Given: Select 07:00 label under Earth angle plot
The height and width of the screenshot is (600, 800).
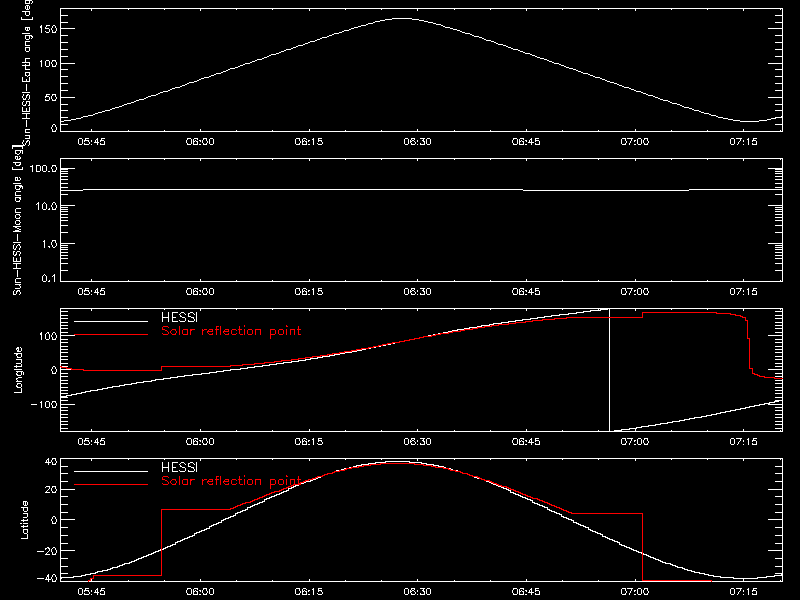Looking at the screenshot, I should click(x=635, y=142).
